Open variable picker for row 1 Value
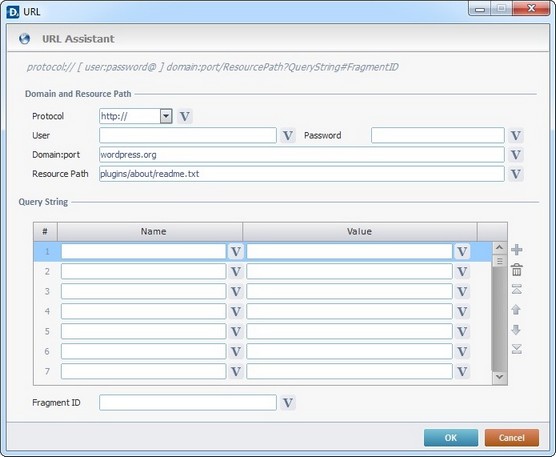Screen dimensions: 556x457 (x=462, y=252)
